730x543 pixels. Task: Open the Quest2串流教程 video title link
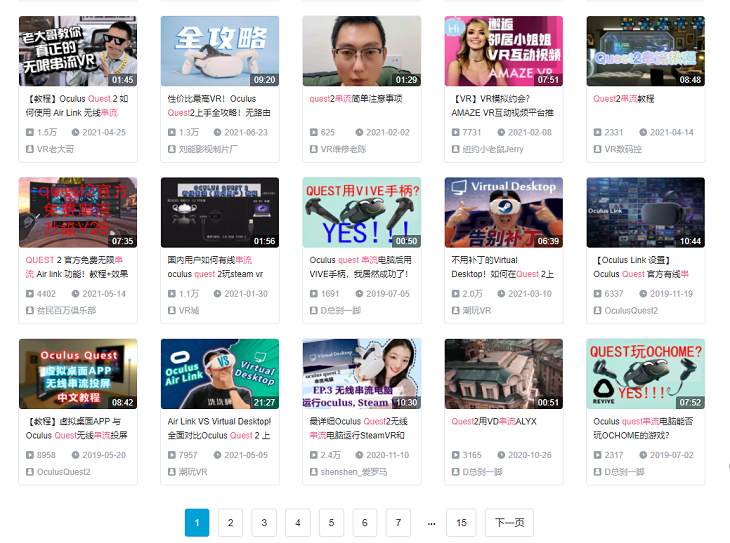[x=624, y=99]
